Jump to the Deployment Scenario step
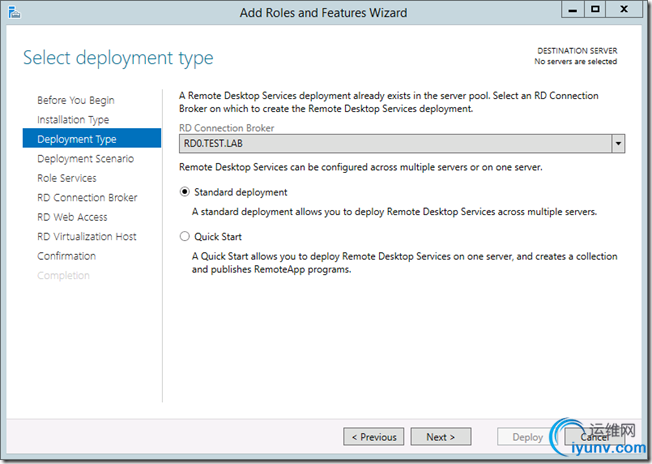 (85, 159)
